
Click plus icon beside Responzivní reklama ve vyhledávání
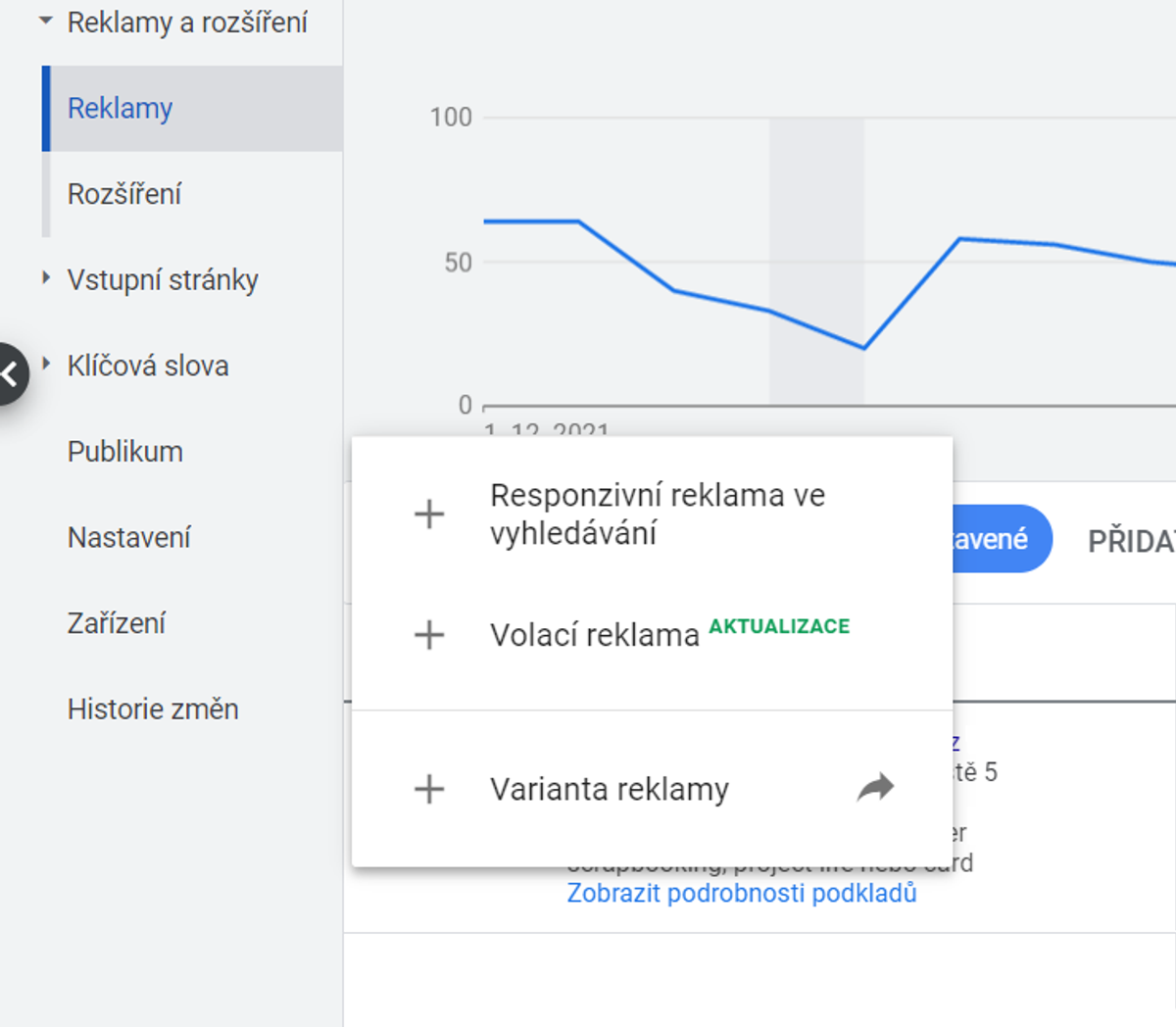tap(429, 513)
